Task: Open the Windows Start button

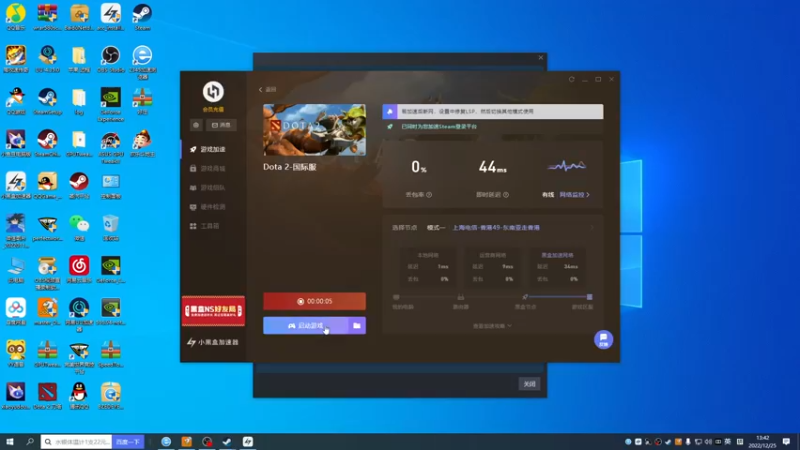Action: 10,442
